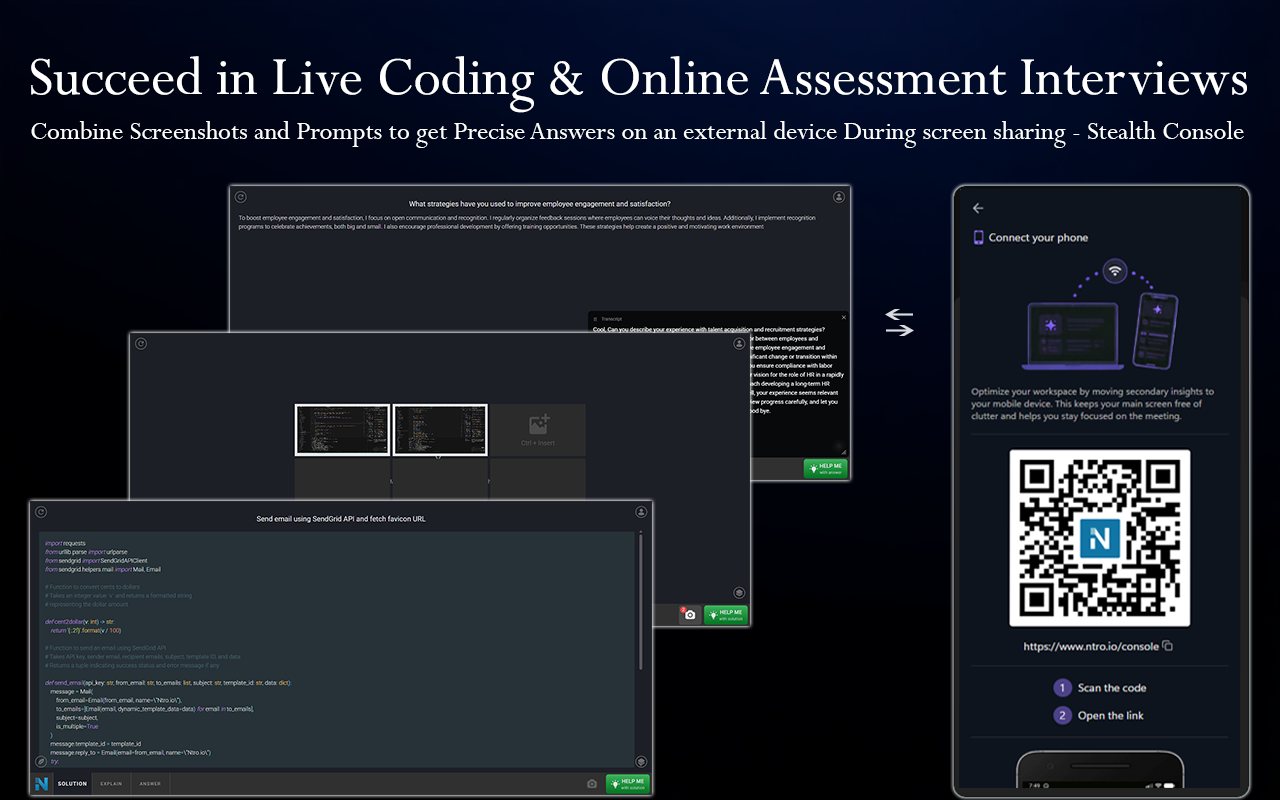The width and height of the screenshot is (1280, 800).
Task: Open the https://www.ntro.io/console link
Action: coord(1091,646)
